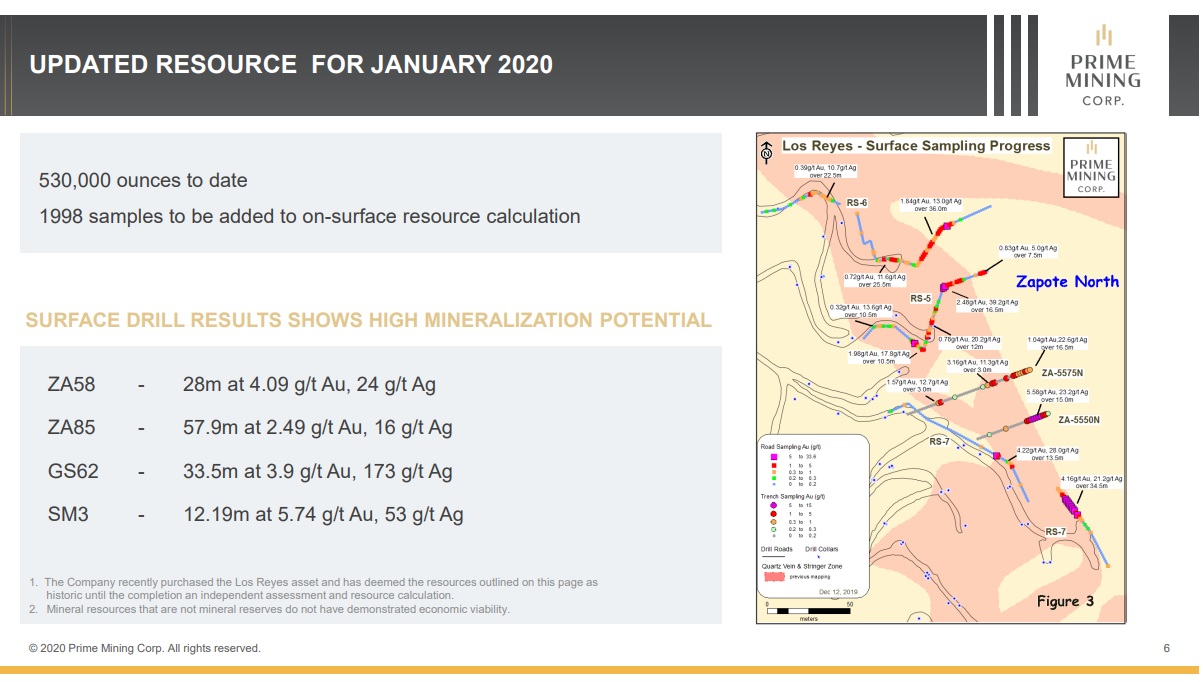Click the Prime Mining Corp. logo inside the map
The width and height of the screenshot is (1203, 682).
coord(1091,167)
